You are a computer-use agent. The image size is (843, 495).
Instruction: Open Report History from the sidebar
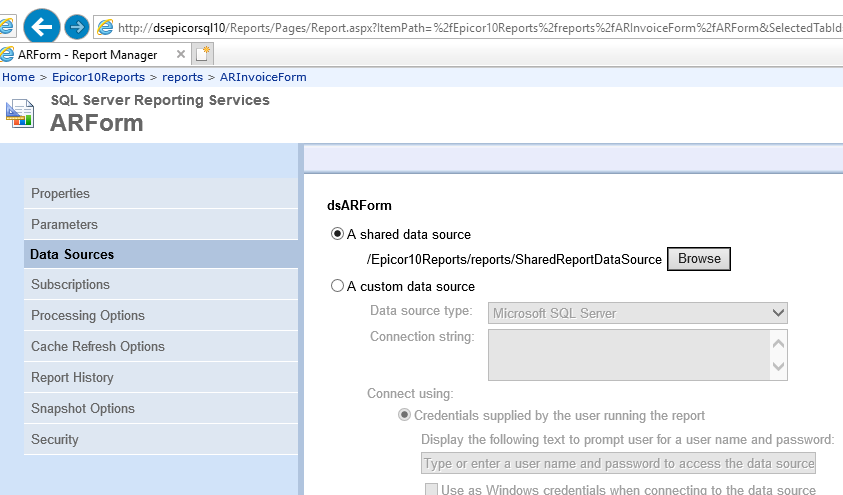(x=72, y=378)
